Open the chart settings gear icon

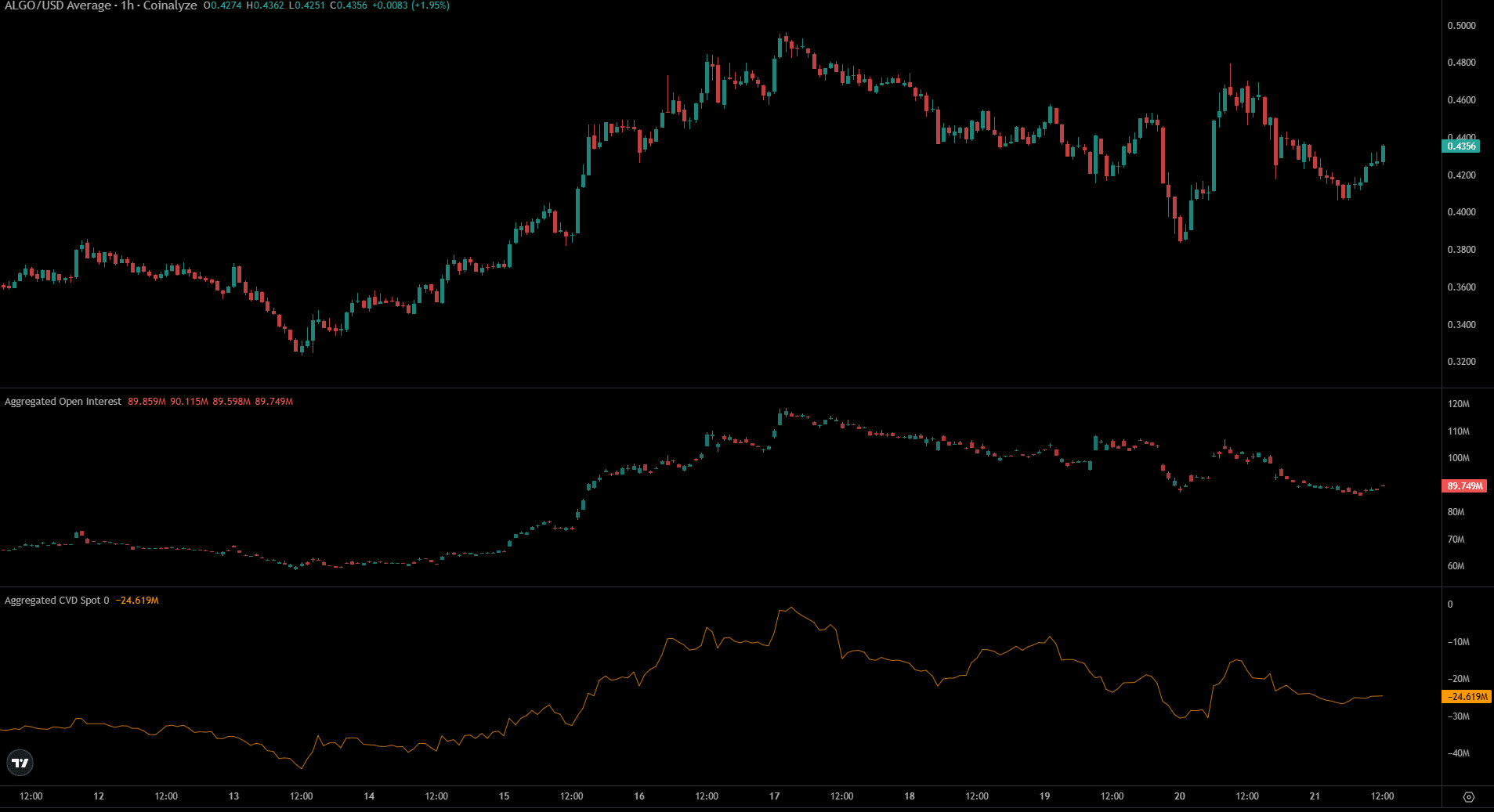pos(1469,796)
